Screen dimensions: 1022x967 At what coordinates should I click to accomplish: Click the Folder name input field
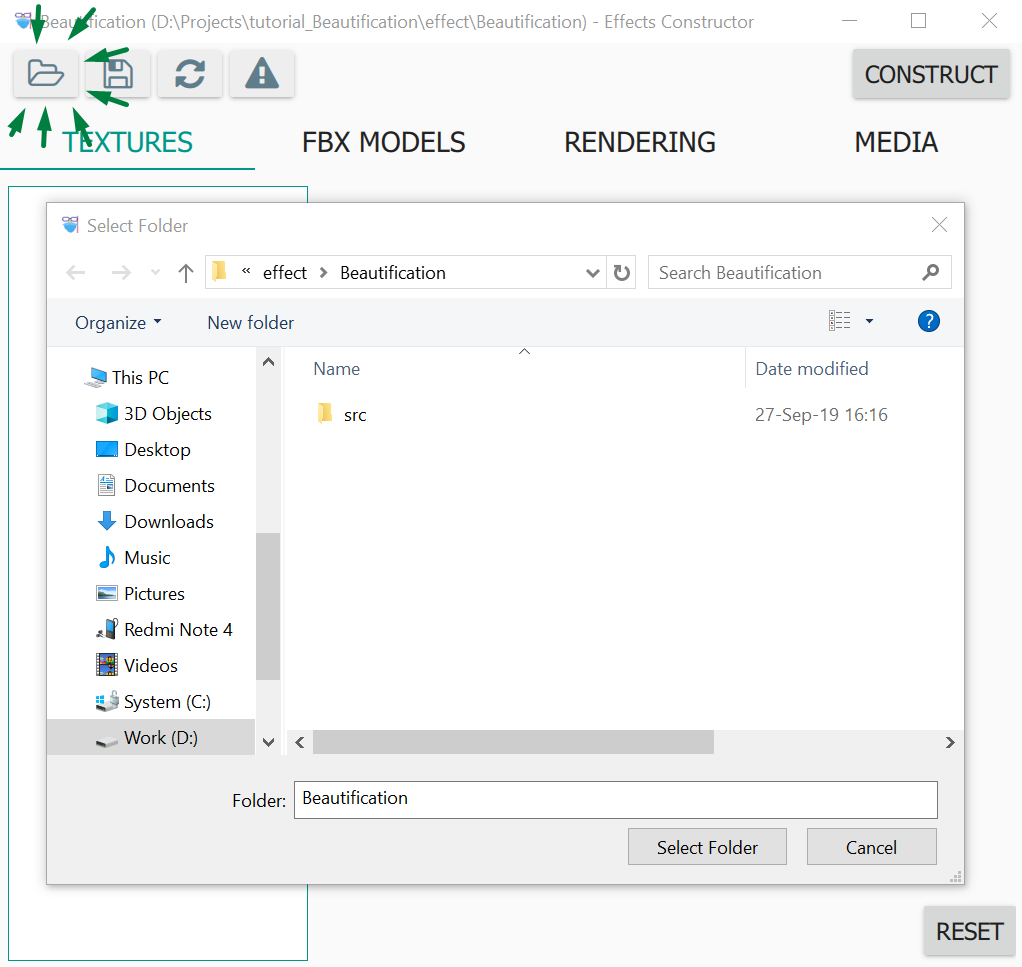[x=615, y=799]
